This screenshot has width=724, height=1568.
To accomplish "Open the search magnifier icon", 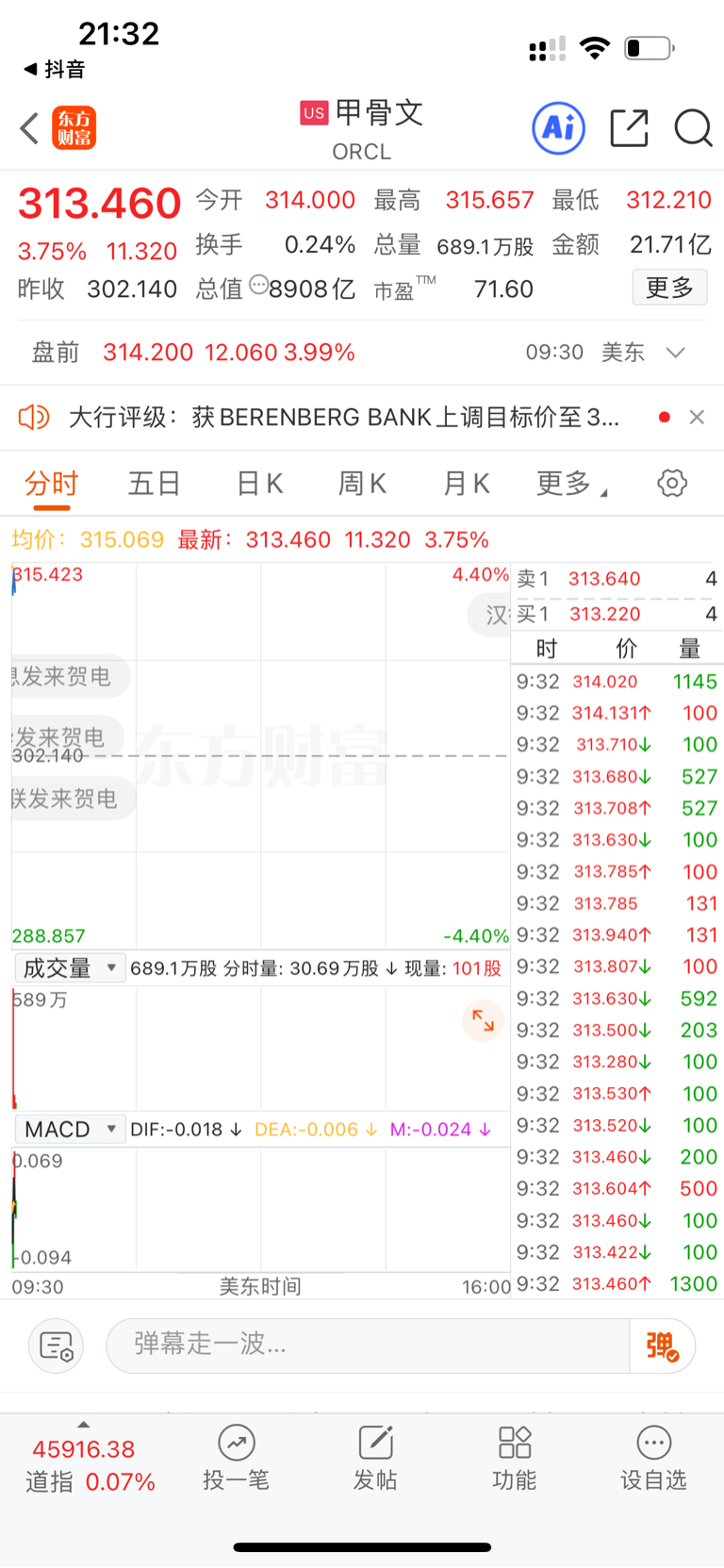I will (x=693, y=128).
